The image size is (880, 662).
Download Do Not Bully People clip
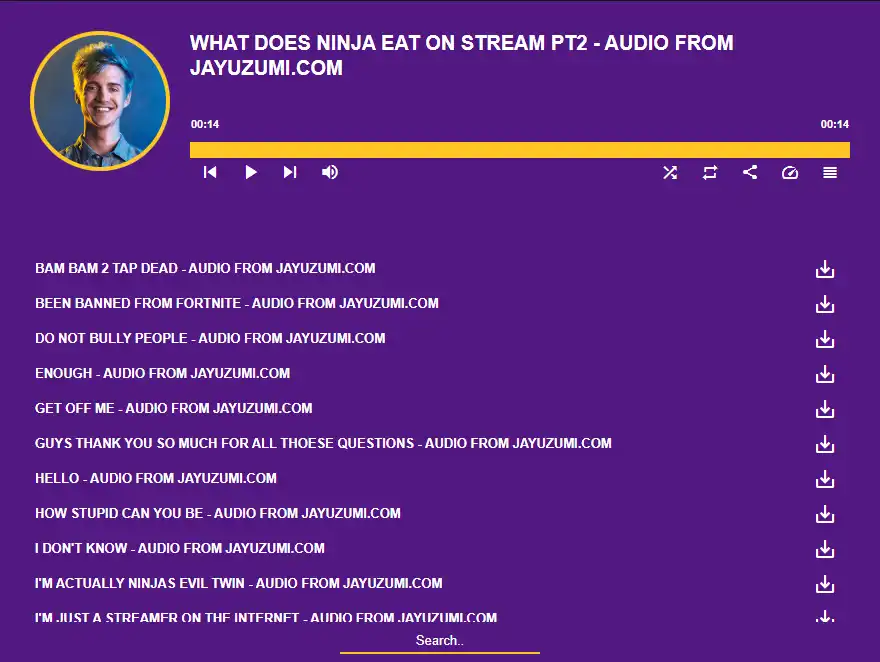[825, 339]
